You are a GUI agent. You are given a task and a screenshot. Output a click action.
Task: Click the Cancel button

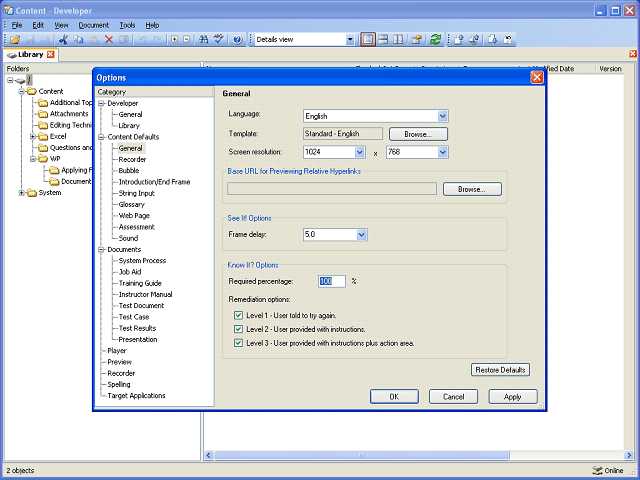(453, 397)
